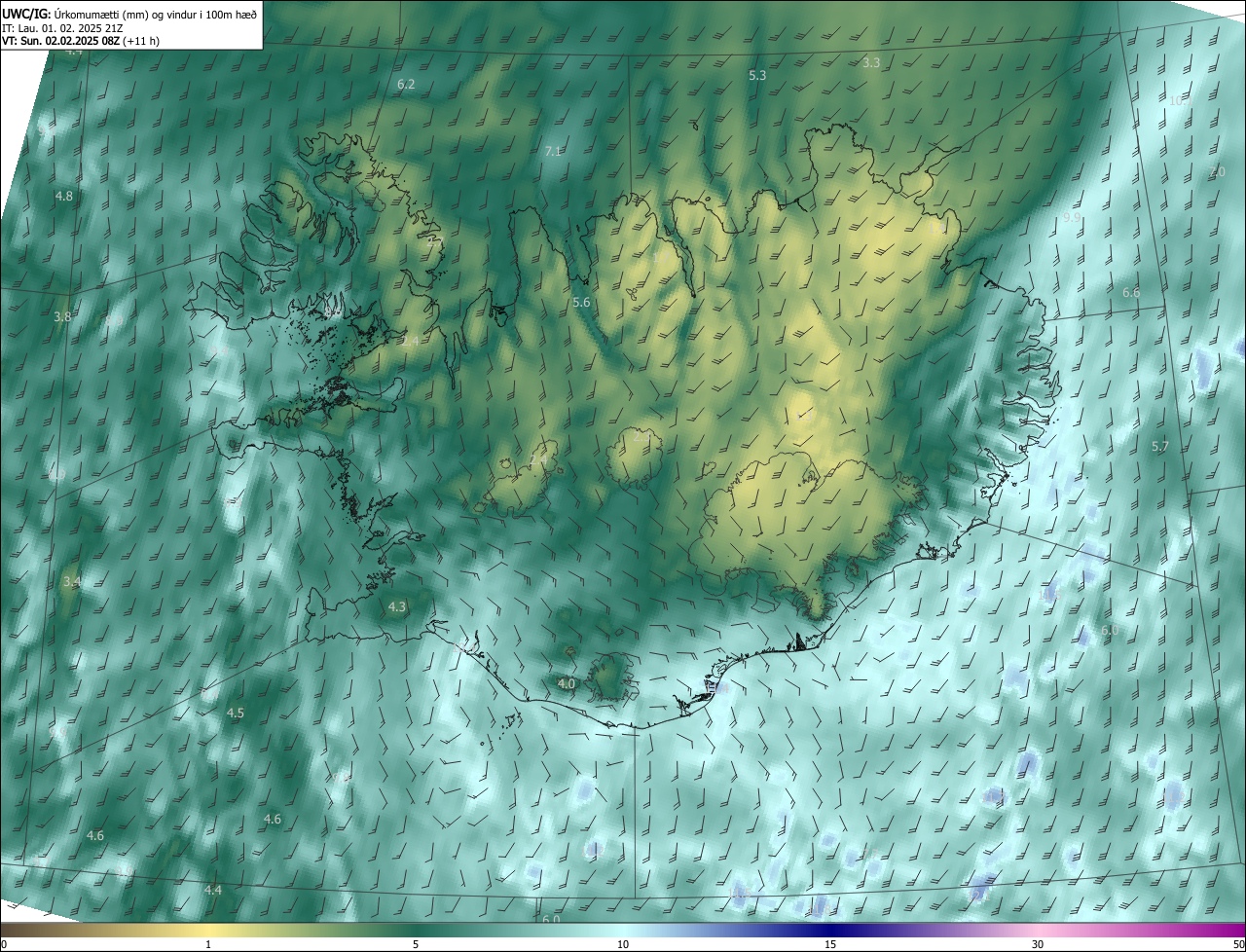Click the UWC/IG title label
The height and width of the screenshot is (952, 1246).
[26, 14]
